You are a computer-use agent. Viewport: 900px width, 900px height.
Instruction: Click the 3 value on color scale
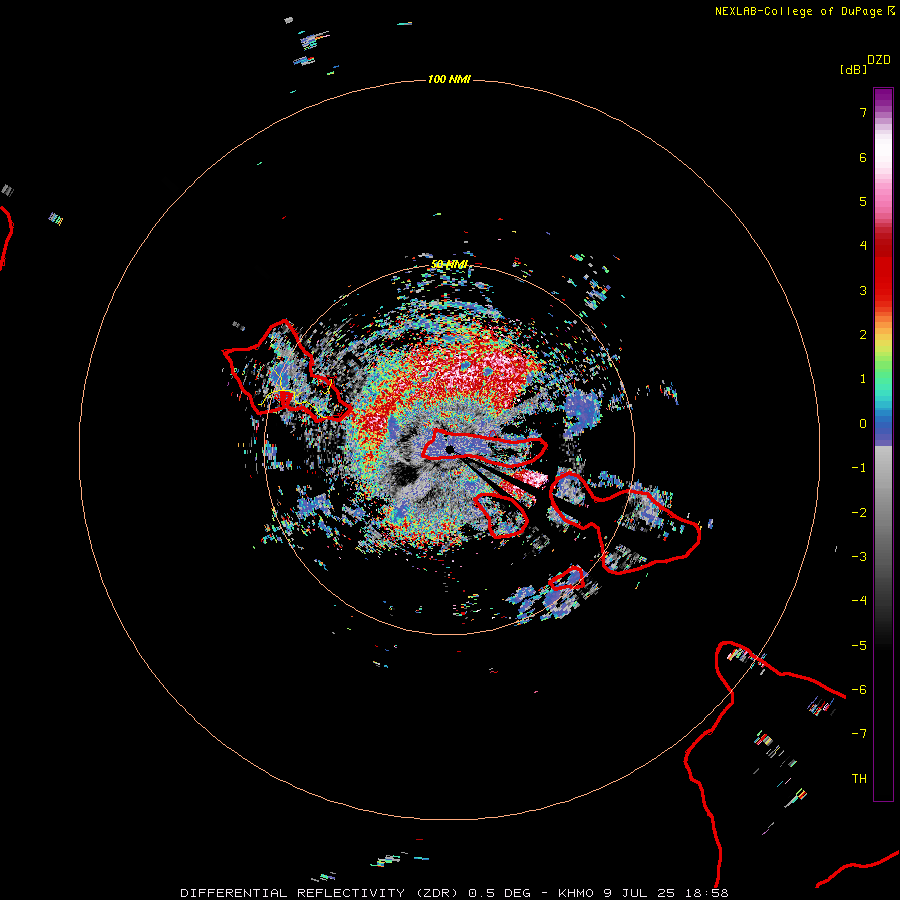point(863,290)
